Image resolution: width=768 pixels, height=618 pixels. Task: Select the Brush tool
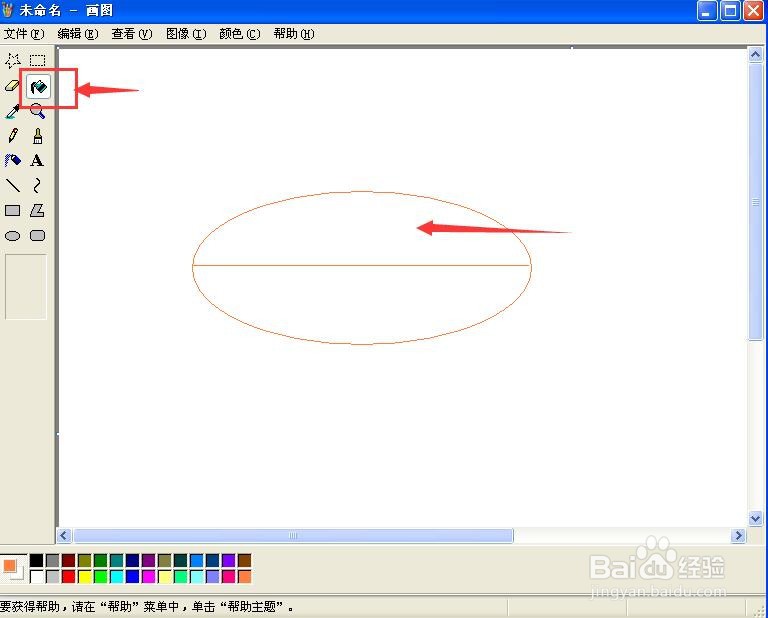tap(38, 136)
